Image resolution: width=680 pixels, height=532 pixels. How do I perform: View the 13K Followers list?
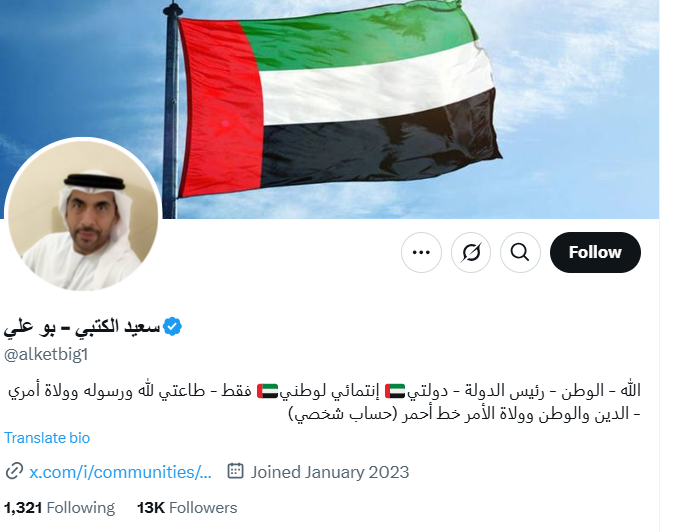[x=187, y=507]
